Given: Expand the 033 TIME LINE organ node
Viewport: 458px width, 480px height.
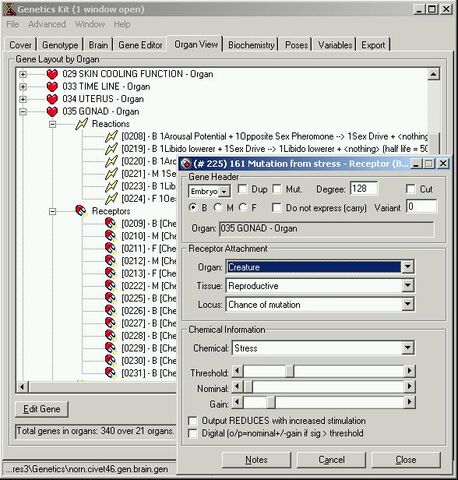Looking at the screenshot, I should [x=23, y=87].
